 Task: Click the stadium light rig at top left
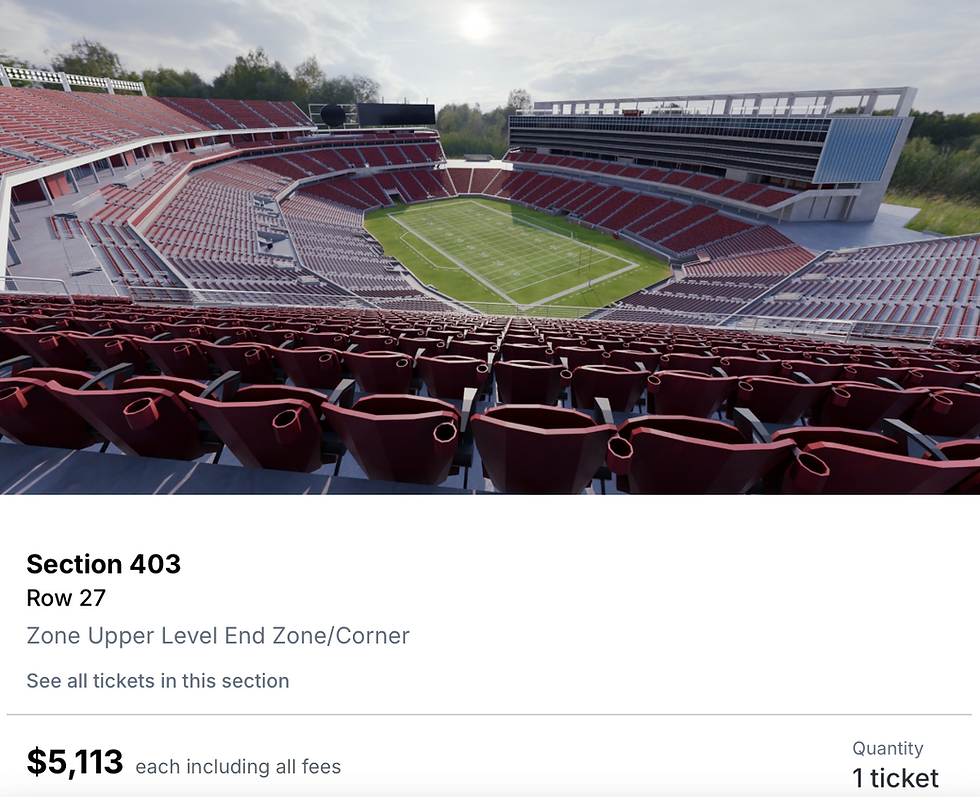(72, 80)
